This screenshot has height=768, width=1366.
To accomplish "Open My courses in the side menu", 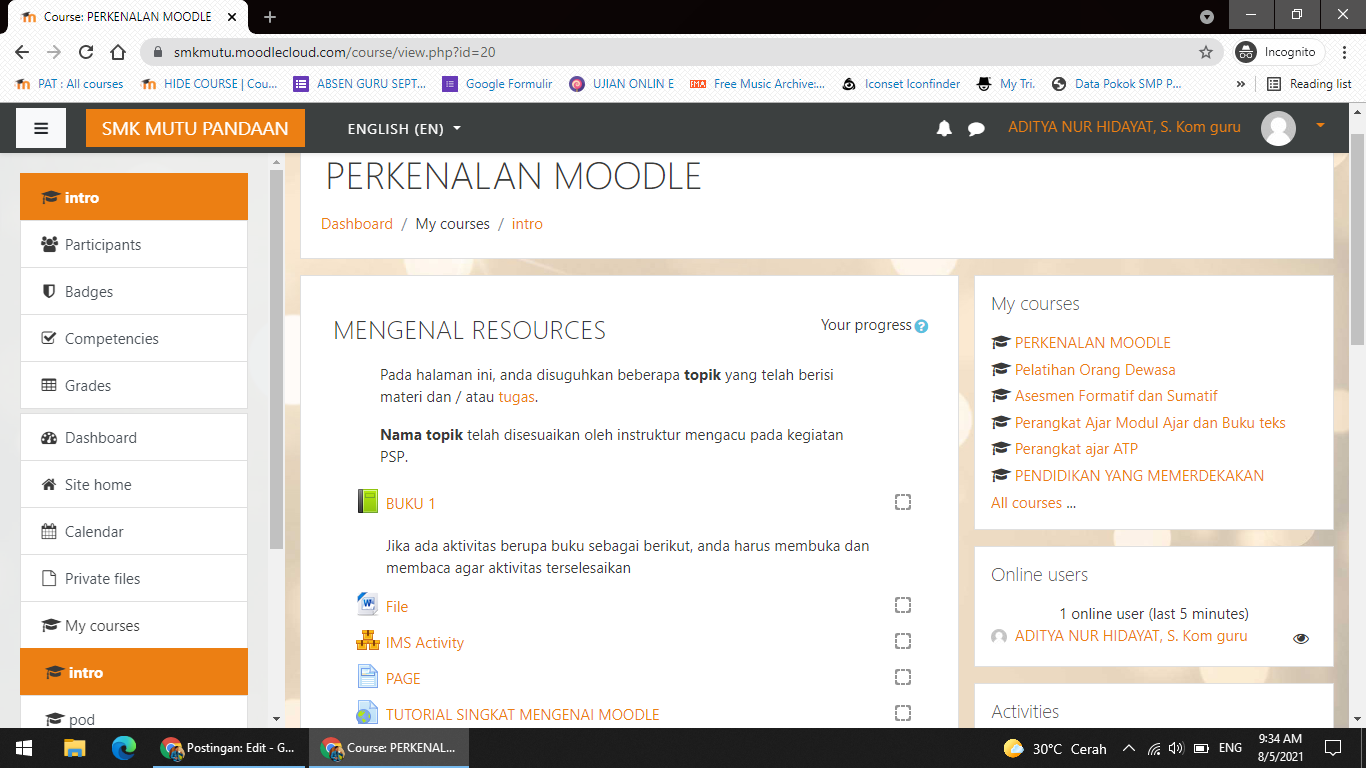I will [134, 625].
